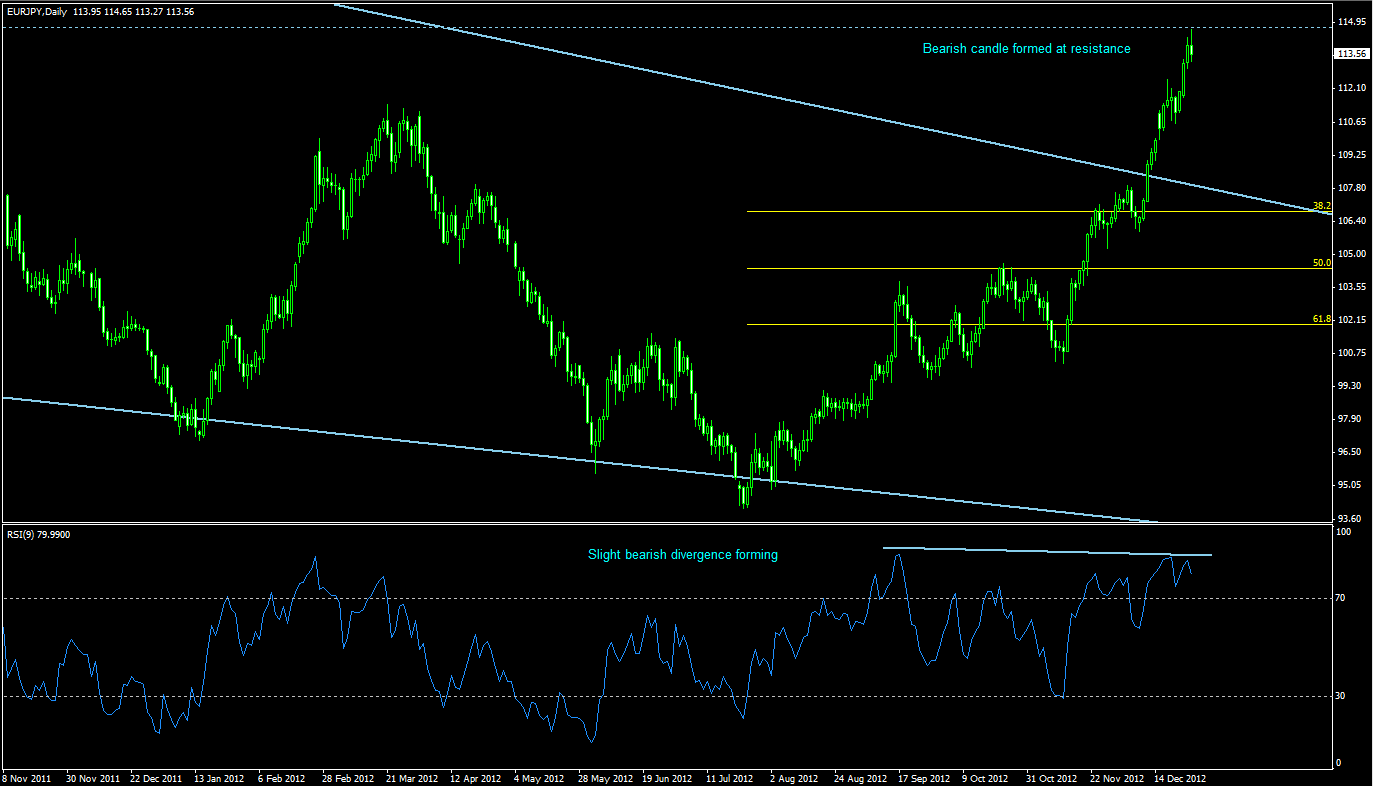
Task: Click the 31 Oct 2012 date label
Action: pyautogui.click(x=1052, y=777)
